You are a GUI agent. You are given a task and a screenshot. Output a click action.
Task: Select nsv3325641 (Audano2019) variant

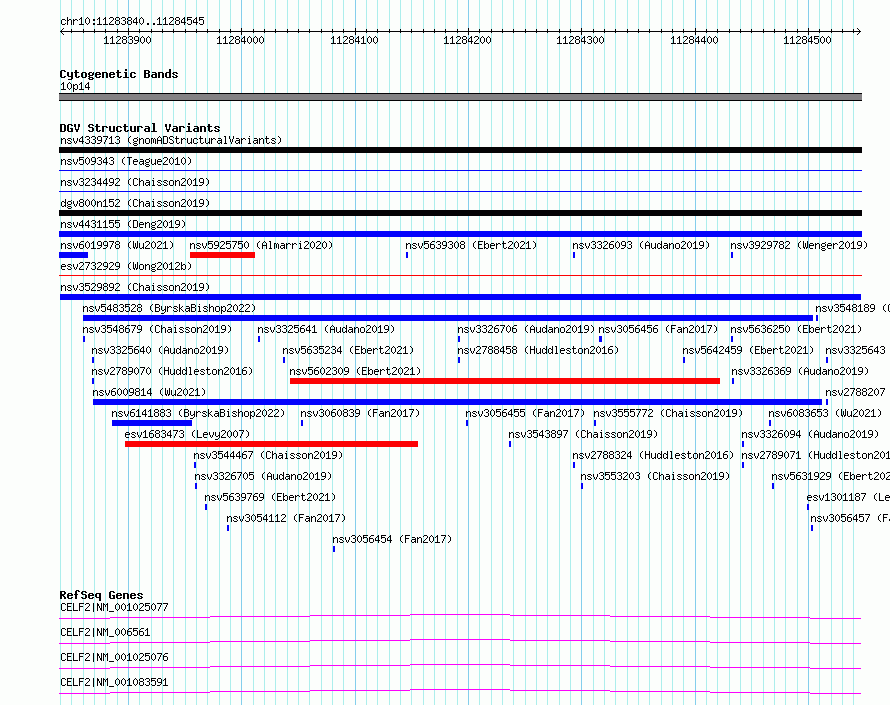[326, 329]
